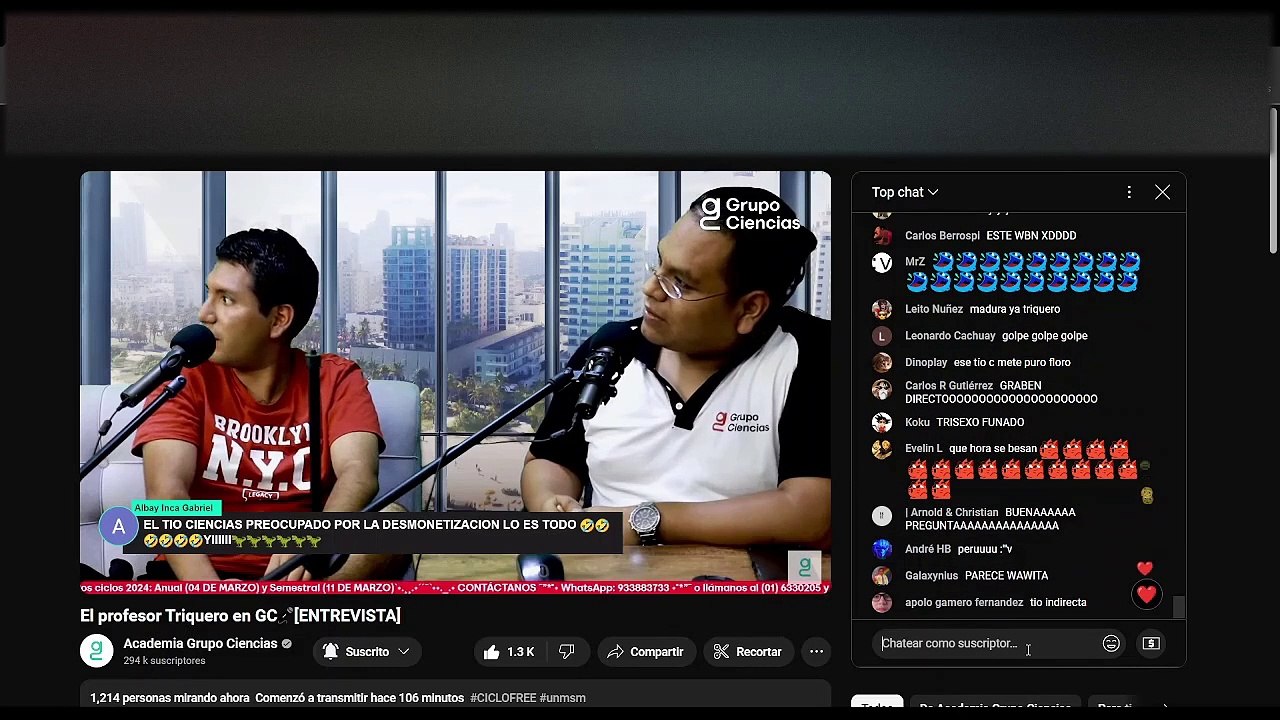The height and width of the screenshot is (720, 1280).
Task: Close the live chat panel
Action: coord(1162,192)
